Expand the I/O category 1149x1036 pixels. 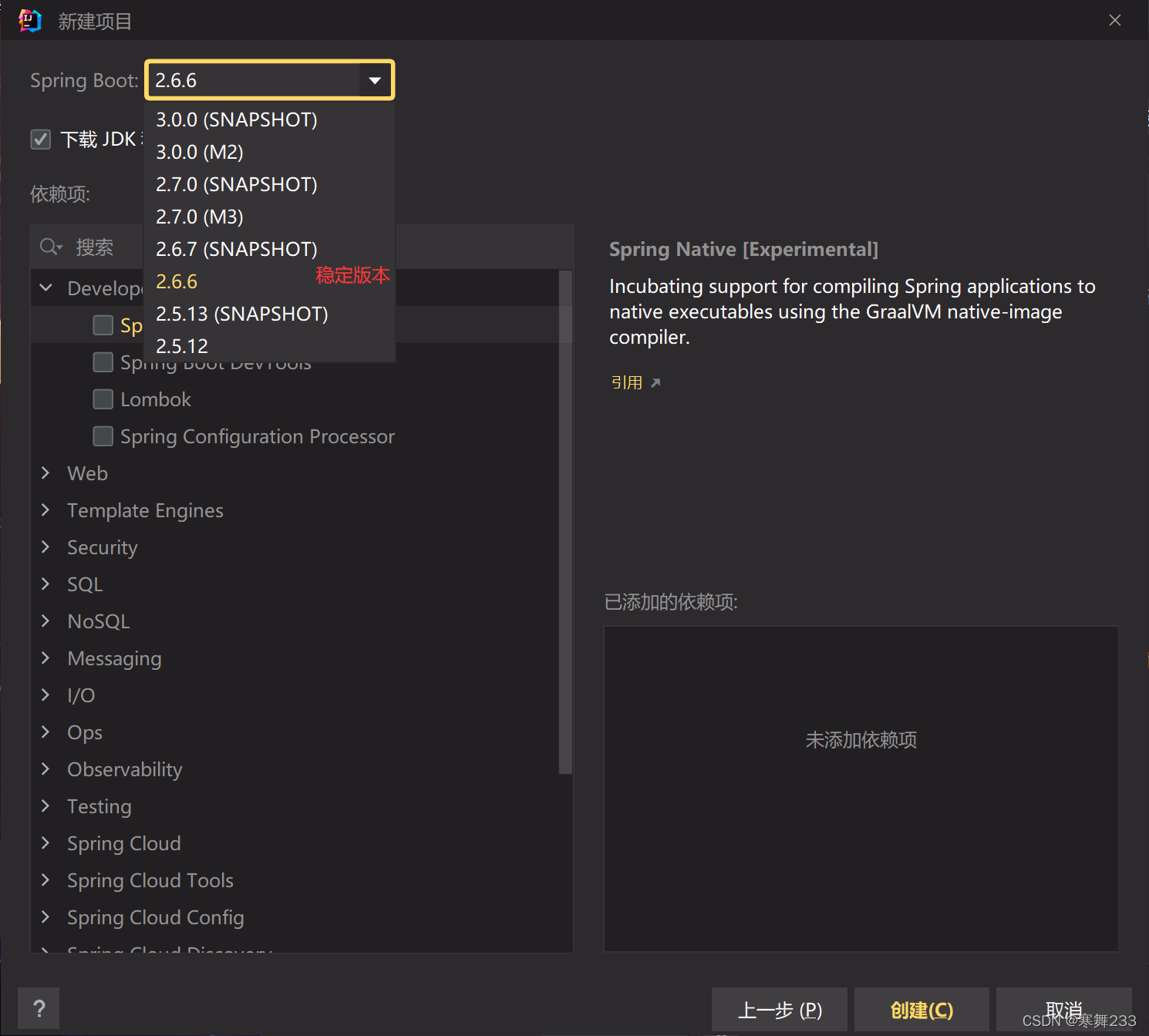(45, 695)
